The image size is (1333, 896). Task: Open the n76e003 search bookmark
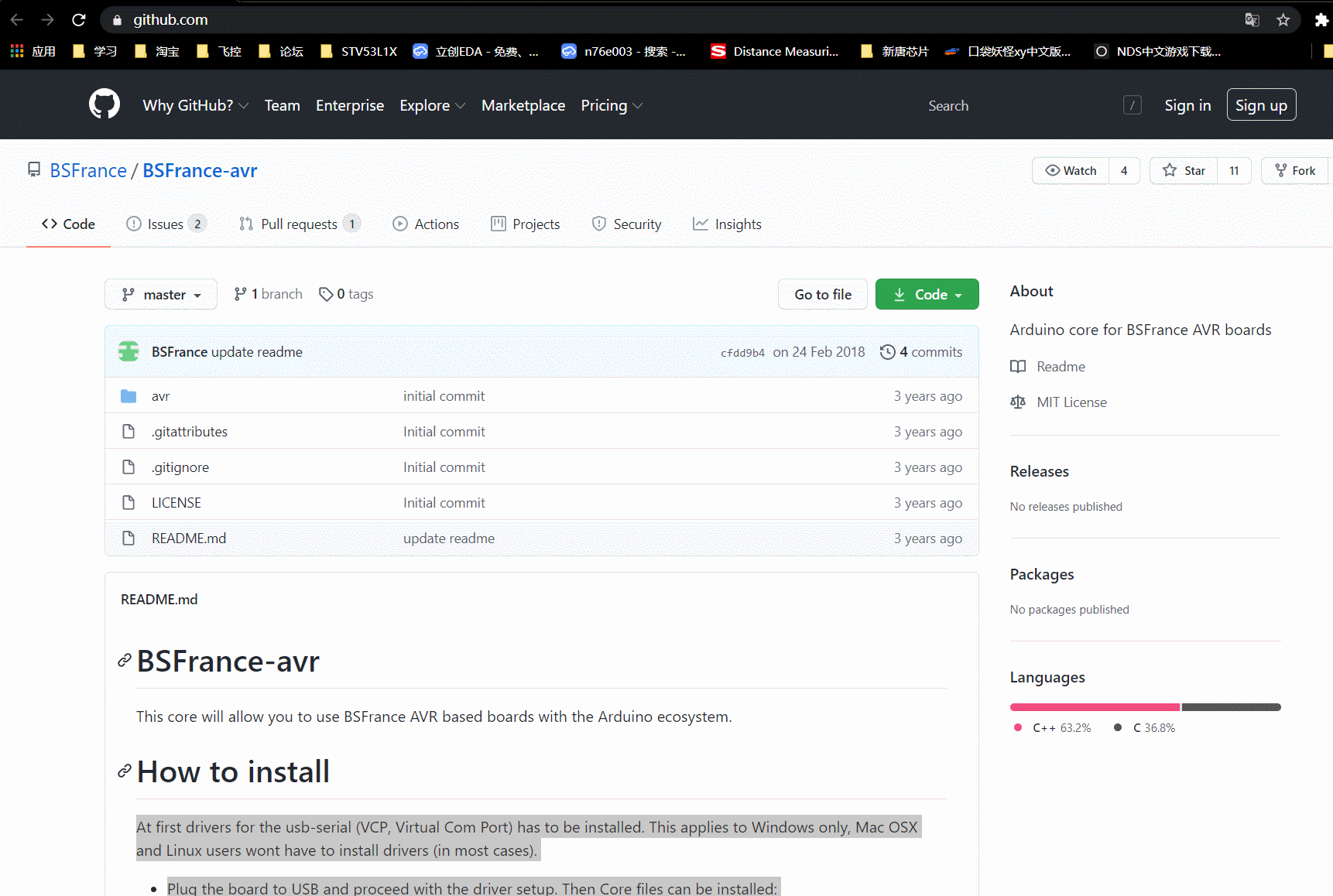coord(624,51)
